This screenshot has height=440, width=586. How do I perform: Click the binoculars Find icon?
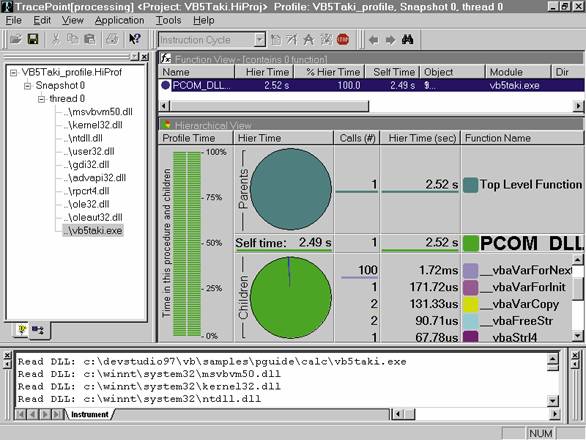407,39
